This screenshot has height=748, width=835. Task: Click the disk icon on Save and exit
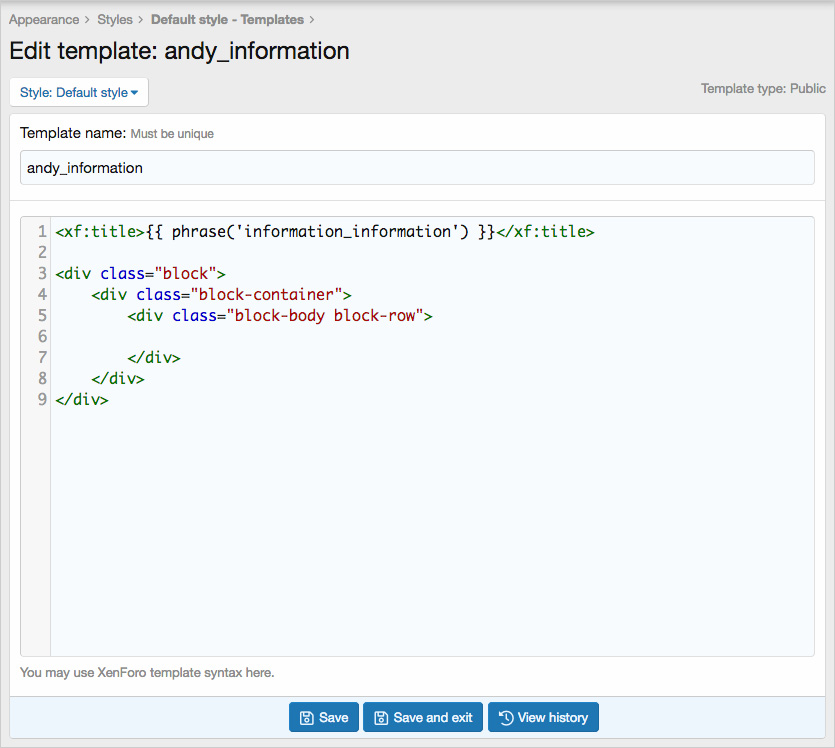(x=380, y=718)
